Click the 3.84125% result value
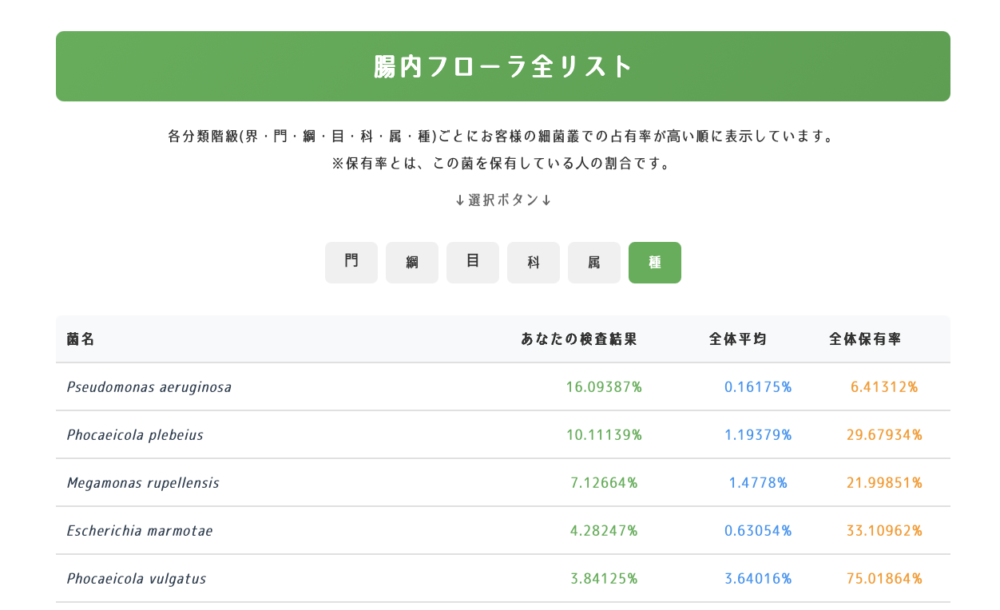Screen dimensions: 1000x610 tap(604, 579)
